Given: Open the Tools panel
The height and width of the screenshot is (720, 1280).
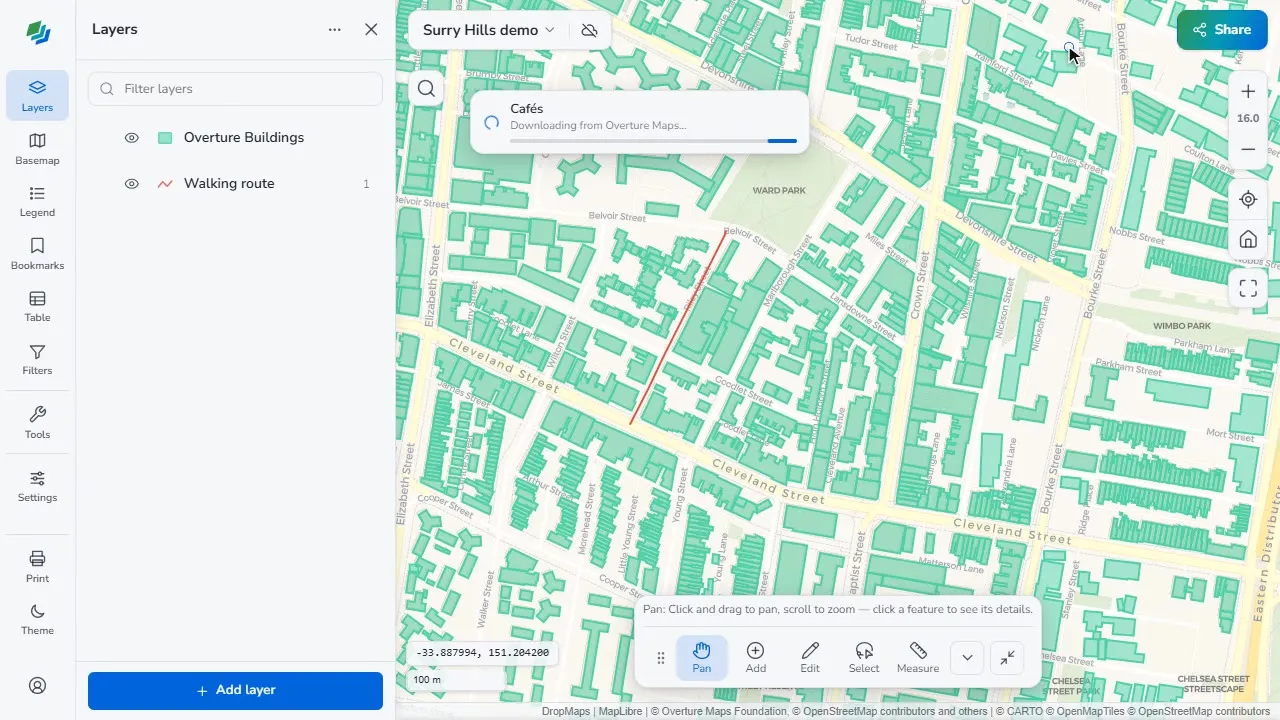Looking at the screenshot, I should click(x=37, y=422).
